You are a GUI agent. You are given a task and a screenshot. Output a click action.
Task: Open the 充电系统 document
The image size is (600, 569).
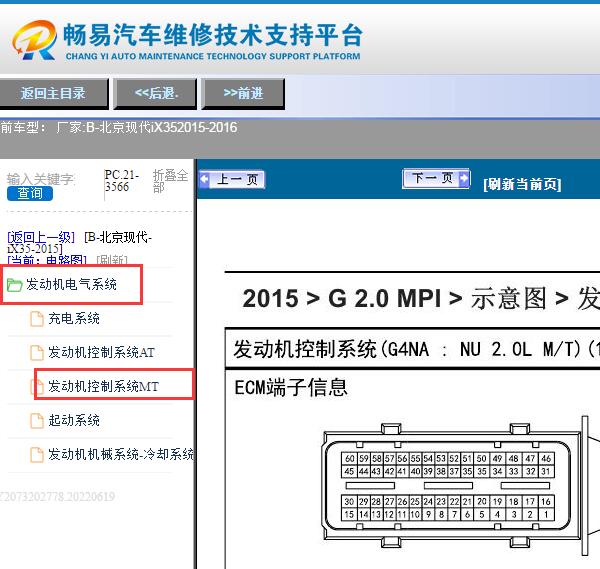tap(74, 318)
